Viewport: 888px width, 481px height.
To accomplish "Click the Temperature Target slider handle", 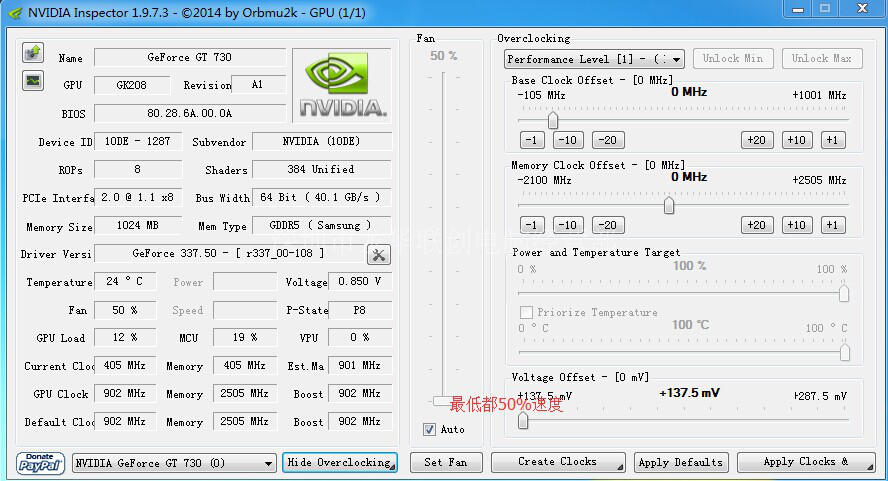I will pyautogui.click(x=844, y=352).
